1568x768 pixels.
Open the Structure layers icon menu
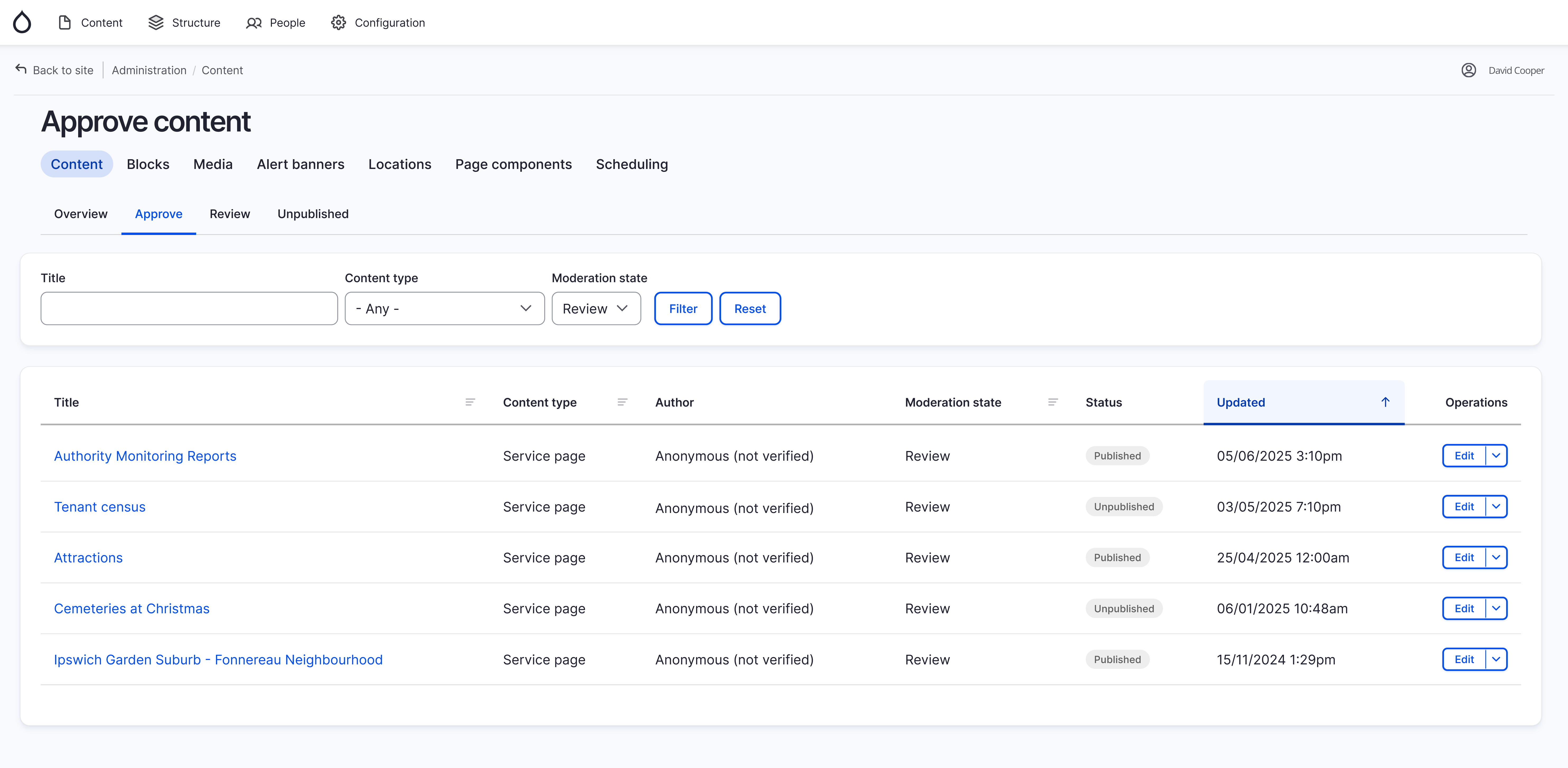[x=156, y=22]
